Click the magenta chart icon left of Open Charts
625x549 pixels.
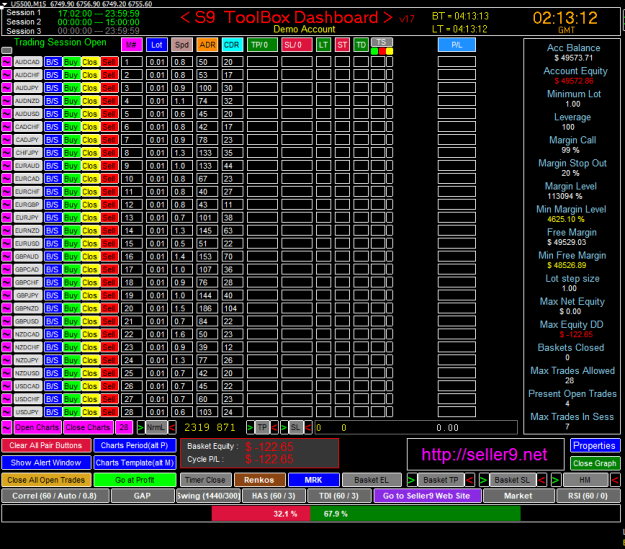coord(7,427)
